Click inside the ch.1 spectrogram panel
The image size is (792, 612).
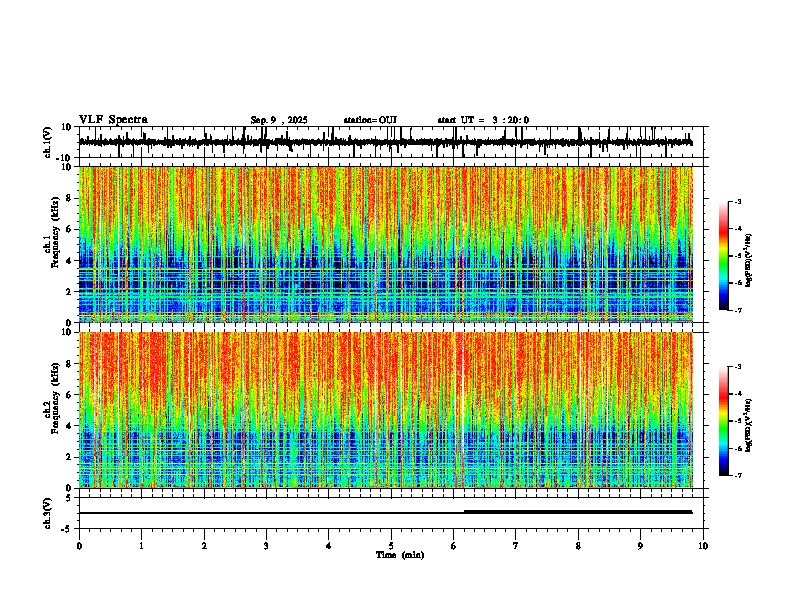386,244
